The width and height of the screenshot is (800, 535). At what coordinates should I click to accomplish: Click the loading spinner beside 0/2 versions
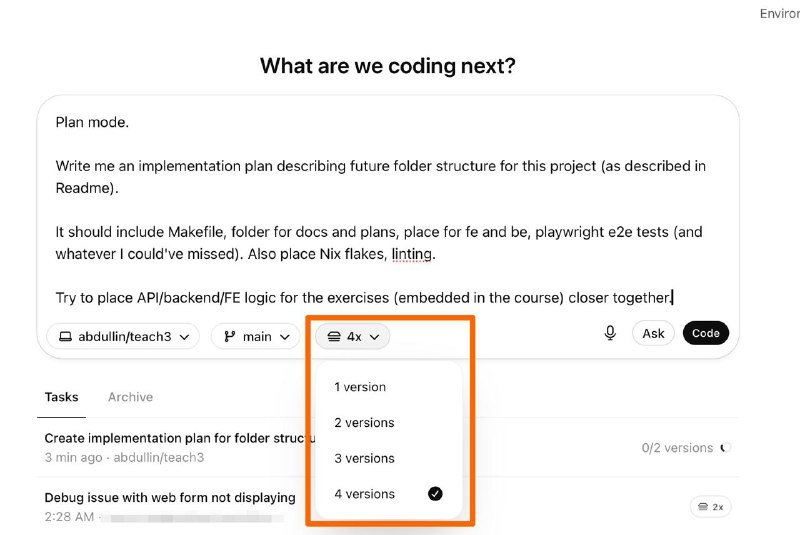(726, 448)
